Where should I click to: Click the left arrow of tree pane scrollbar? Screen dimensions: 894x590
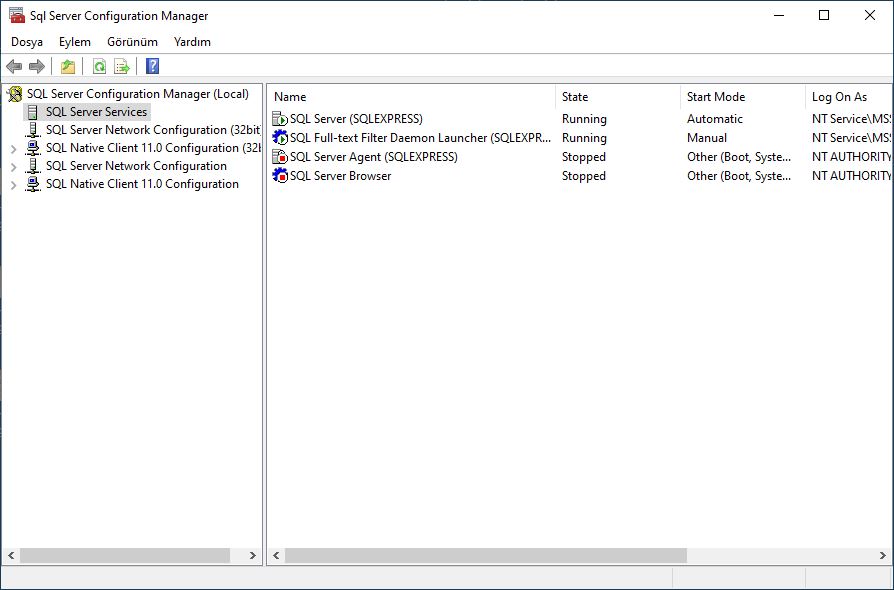click(x=11, y=555)
